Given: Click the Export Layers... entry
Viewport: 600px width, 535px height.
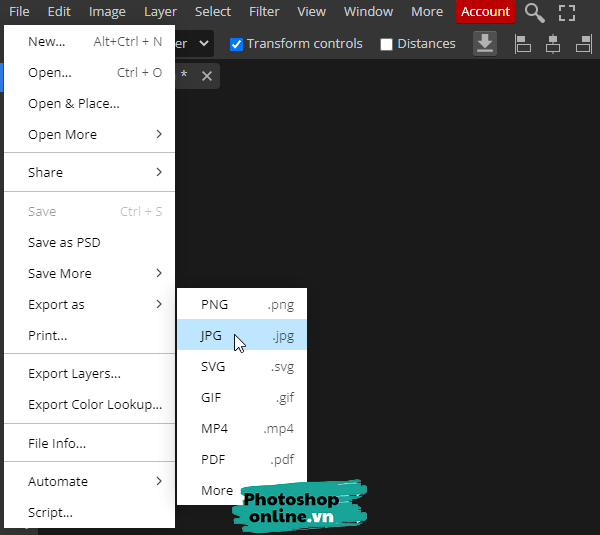Looking at the screenshot, I should point(74,374).
